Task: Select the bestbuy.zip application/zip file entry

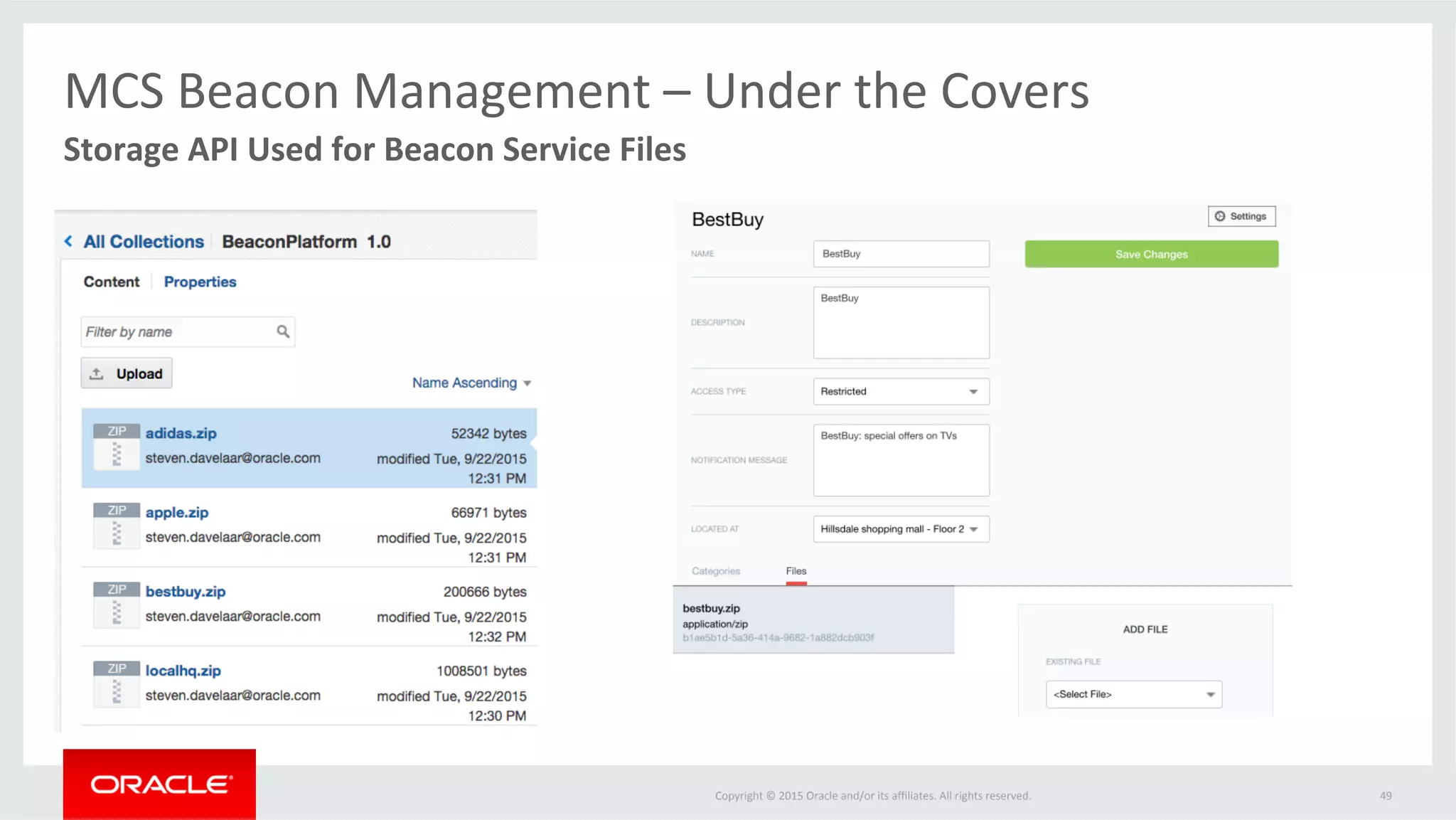Action: tap(813, 621)
